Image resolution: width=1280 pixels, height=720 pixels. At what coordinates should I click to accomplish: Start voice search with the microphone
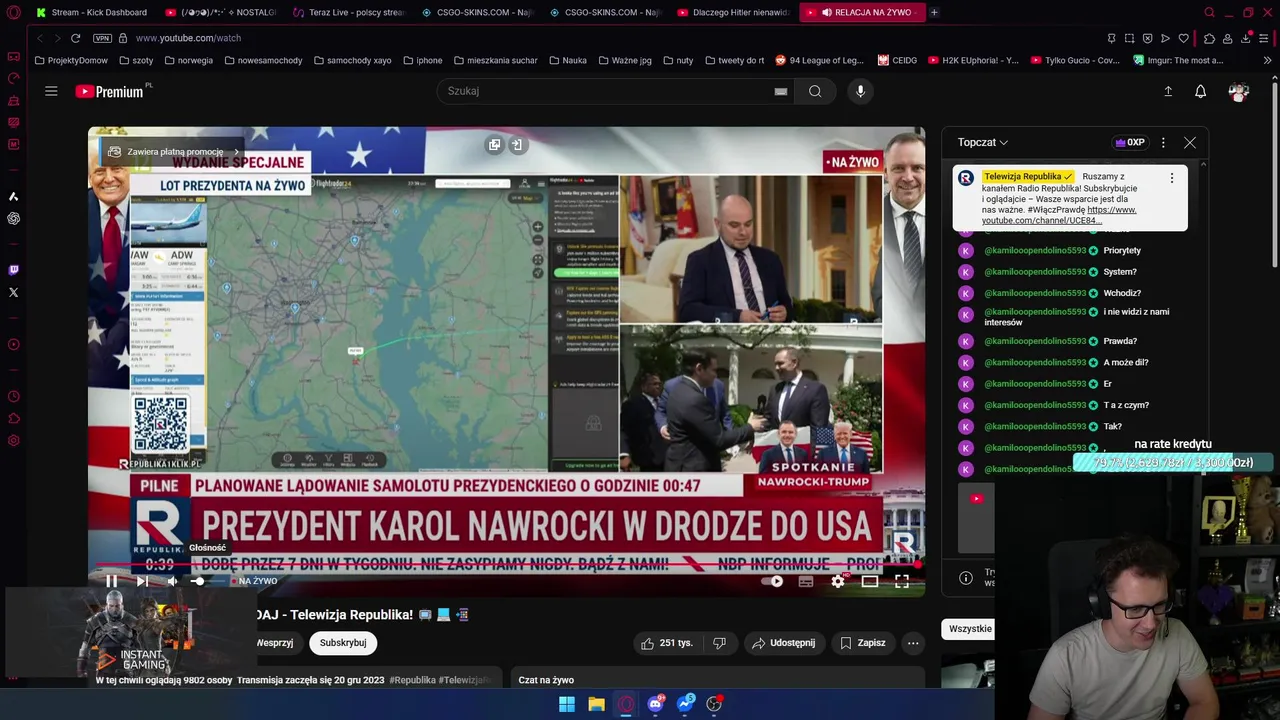click(860, 91)
